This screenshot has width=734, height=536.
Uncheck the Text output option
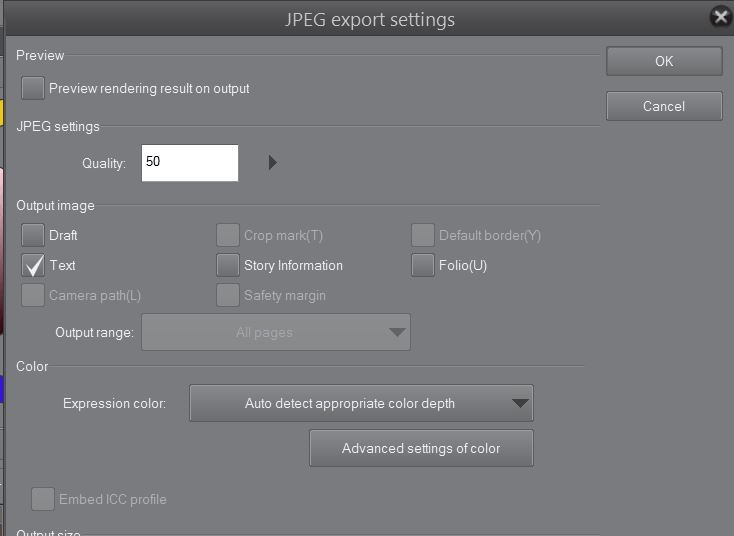[33, 266]
